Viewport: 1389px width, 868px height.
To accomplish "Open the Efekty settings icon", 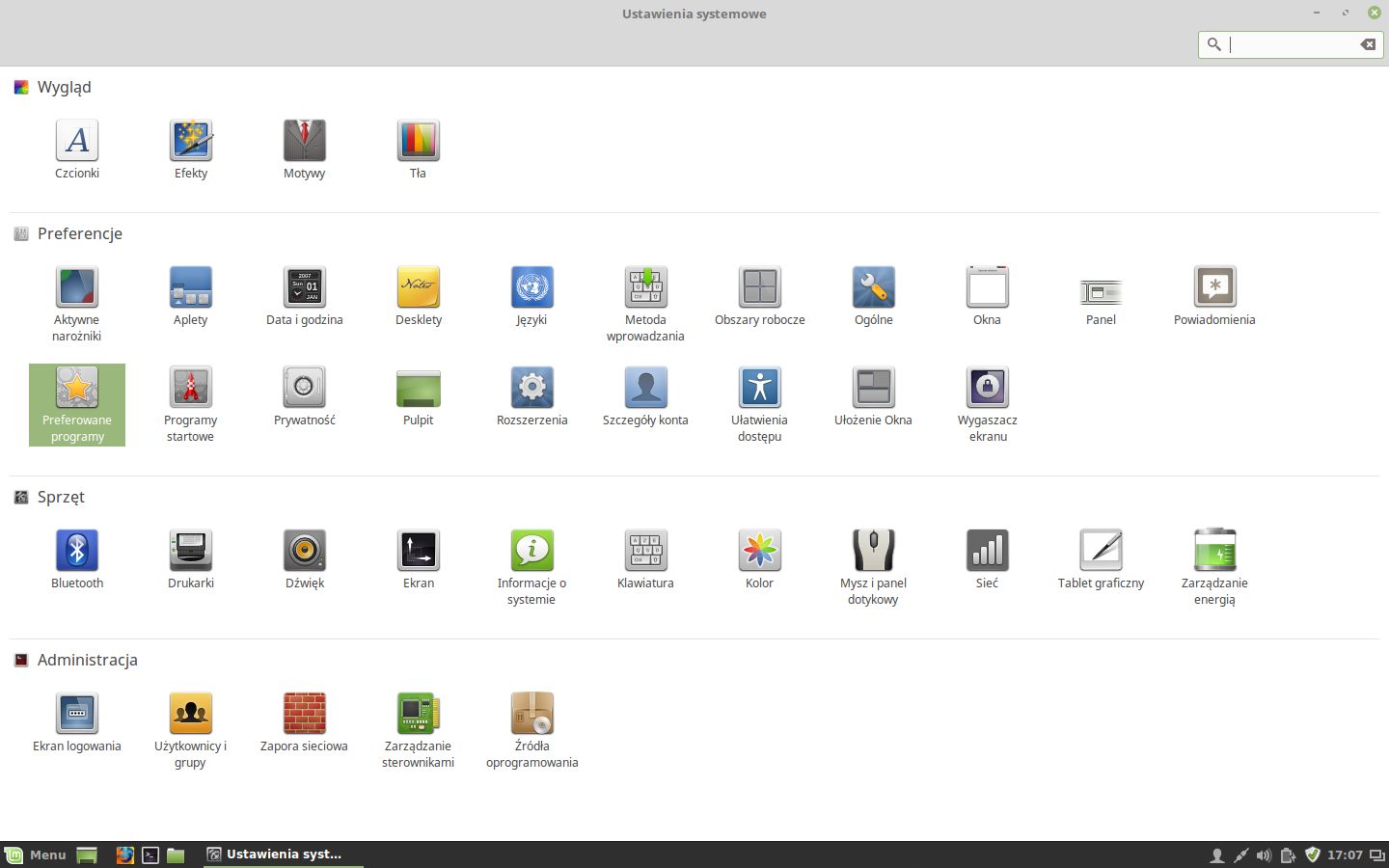I will pos(191,149).
